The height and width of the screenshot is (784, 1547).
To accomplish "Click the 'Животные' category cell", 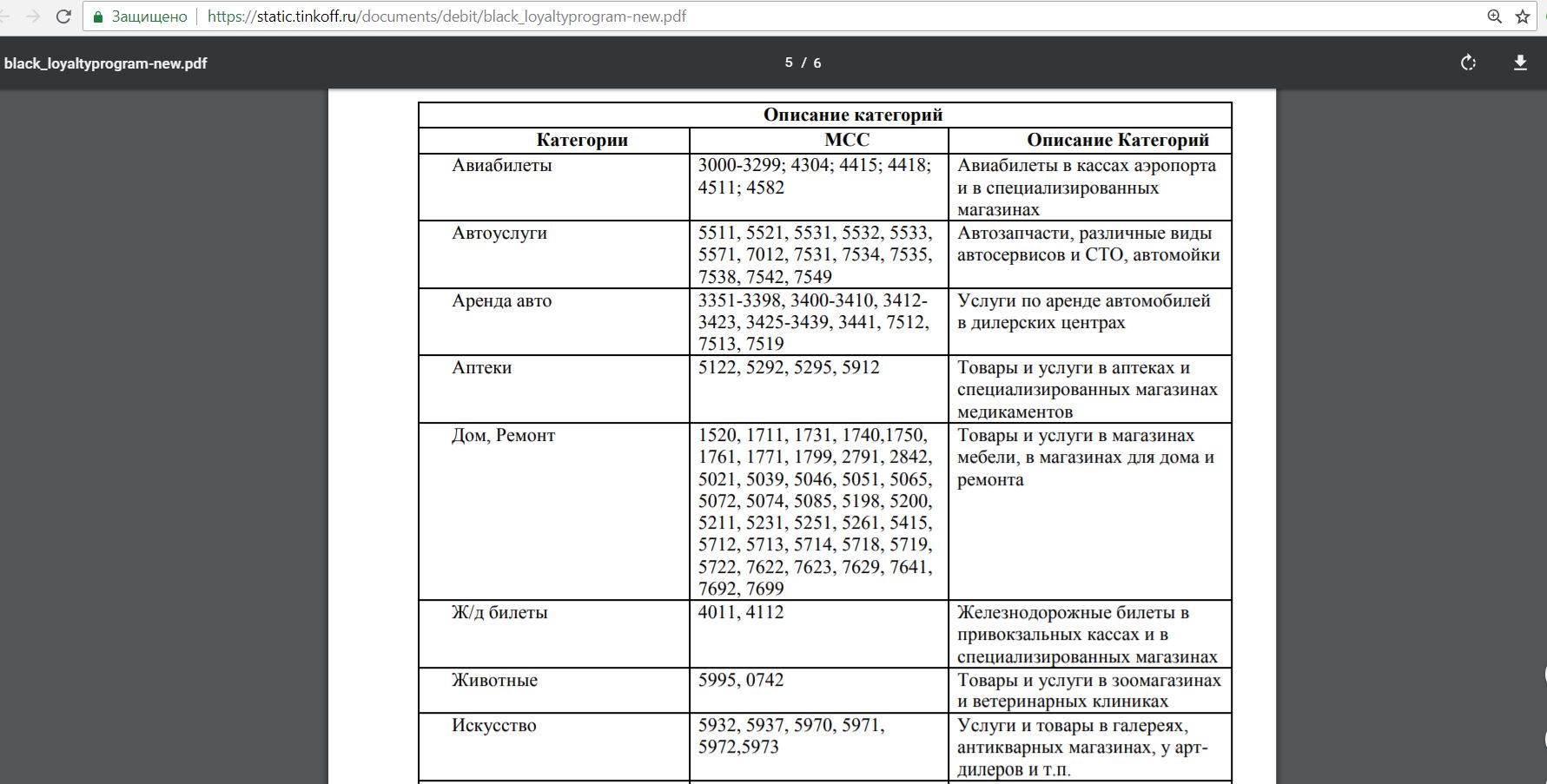I will (x=494, y=680).
